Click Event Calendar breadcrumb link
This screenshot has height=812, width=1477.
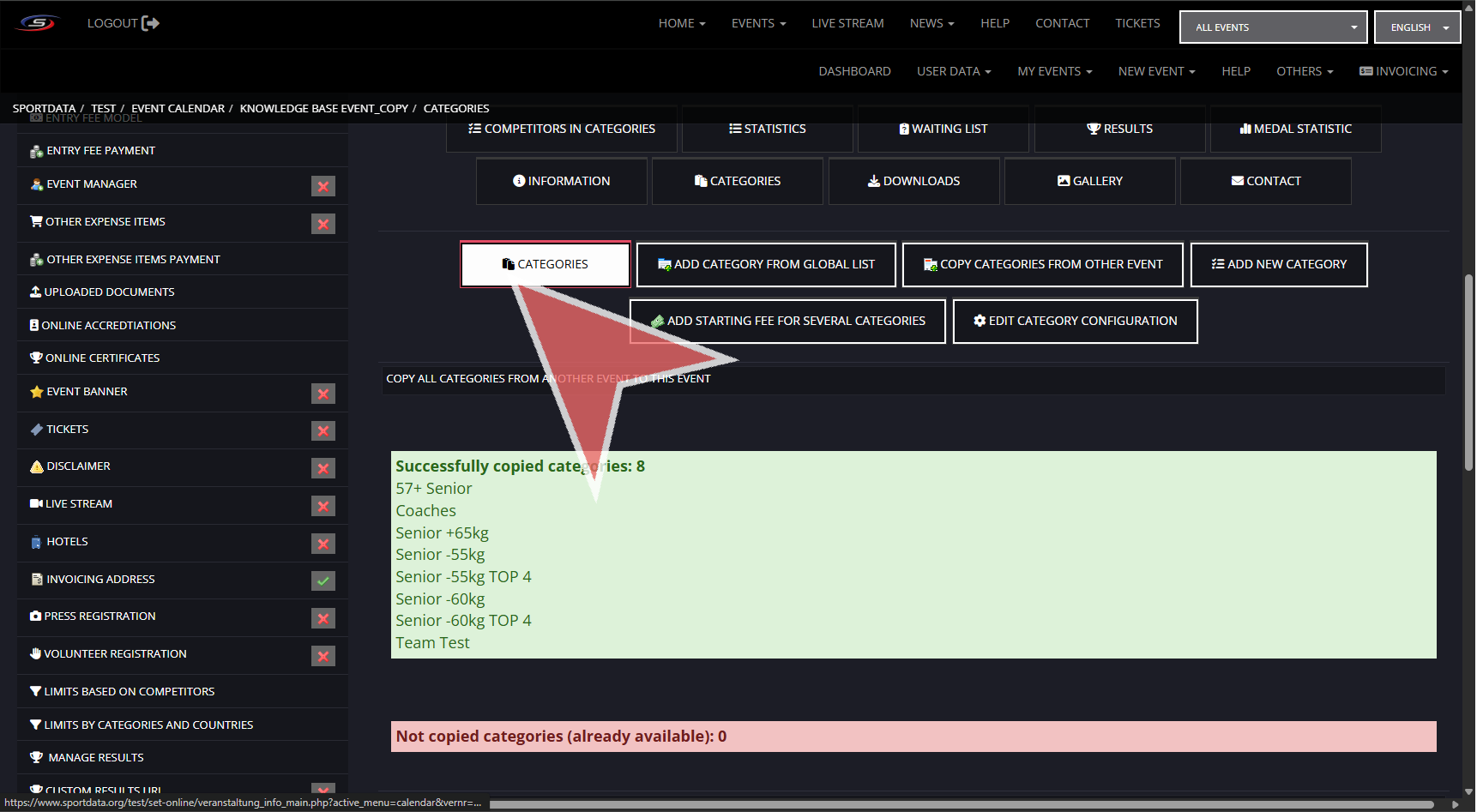click(178, 109)
